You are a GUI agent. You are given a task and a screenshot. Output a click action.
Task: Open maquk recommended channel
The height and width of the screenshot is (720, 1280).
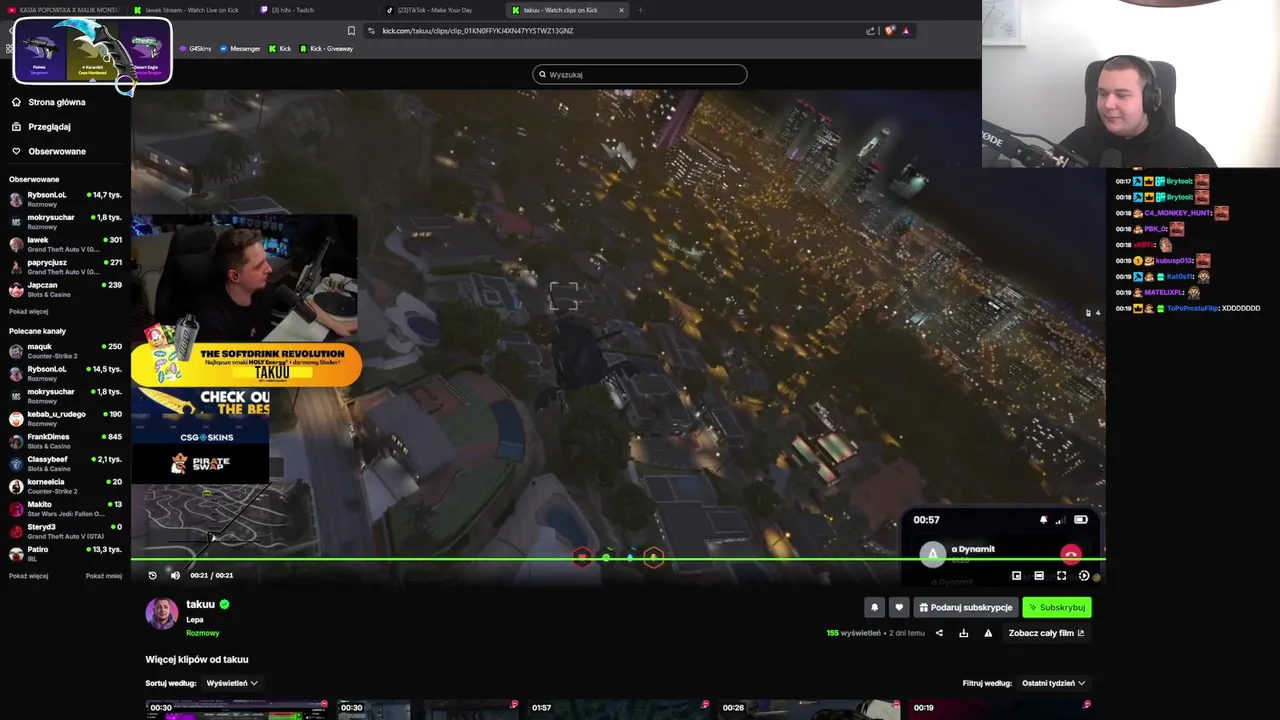(66, 351)
